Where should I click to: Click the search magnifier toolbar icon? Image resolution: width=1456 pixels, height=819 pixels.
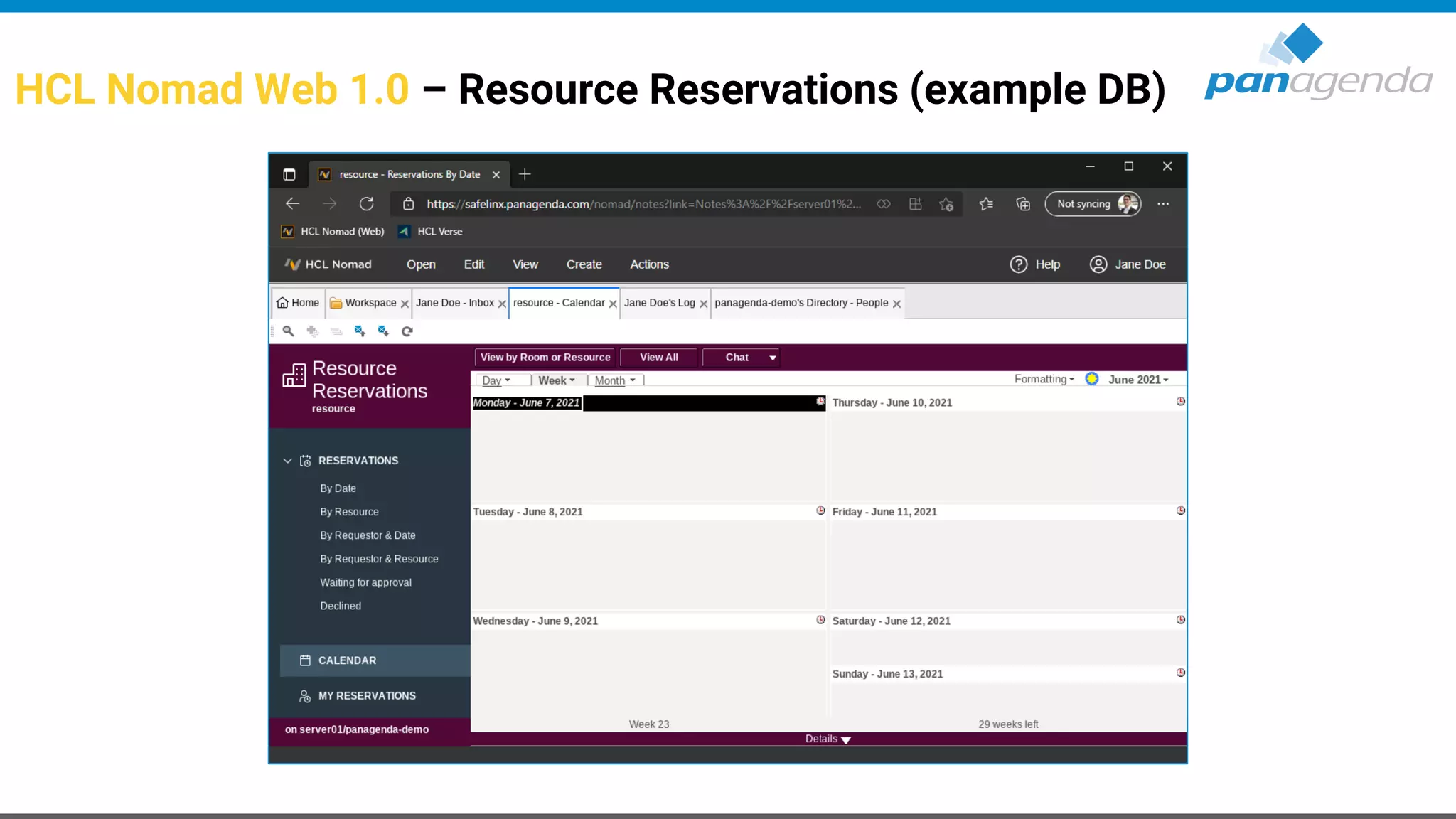click(x=288, y=331)
